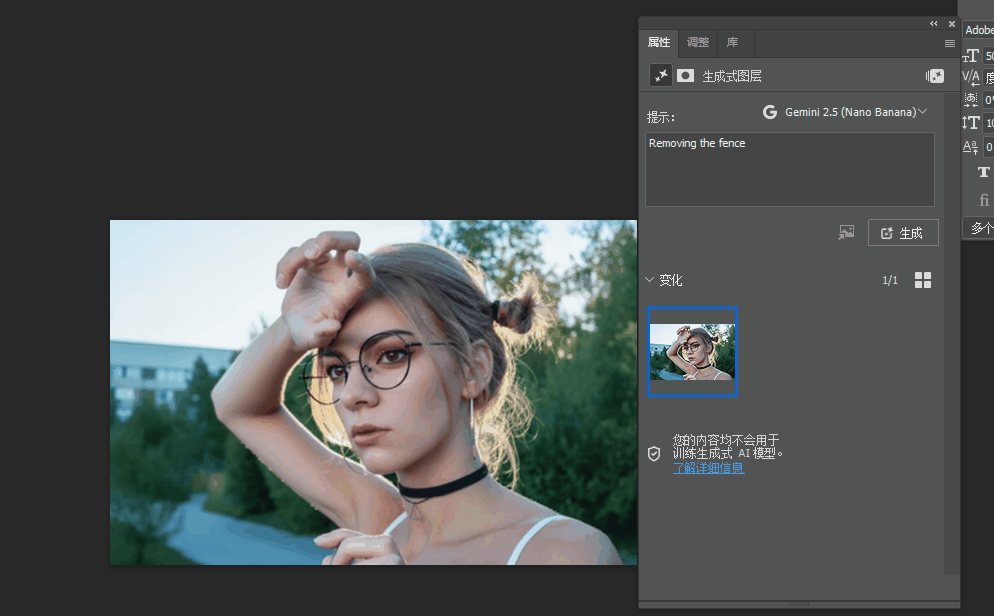Click the layer mask icon

point(686,76)
